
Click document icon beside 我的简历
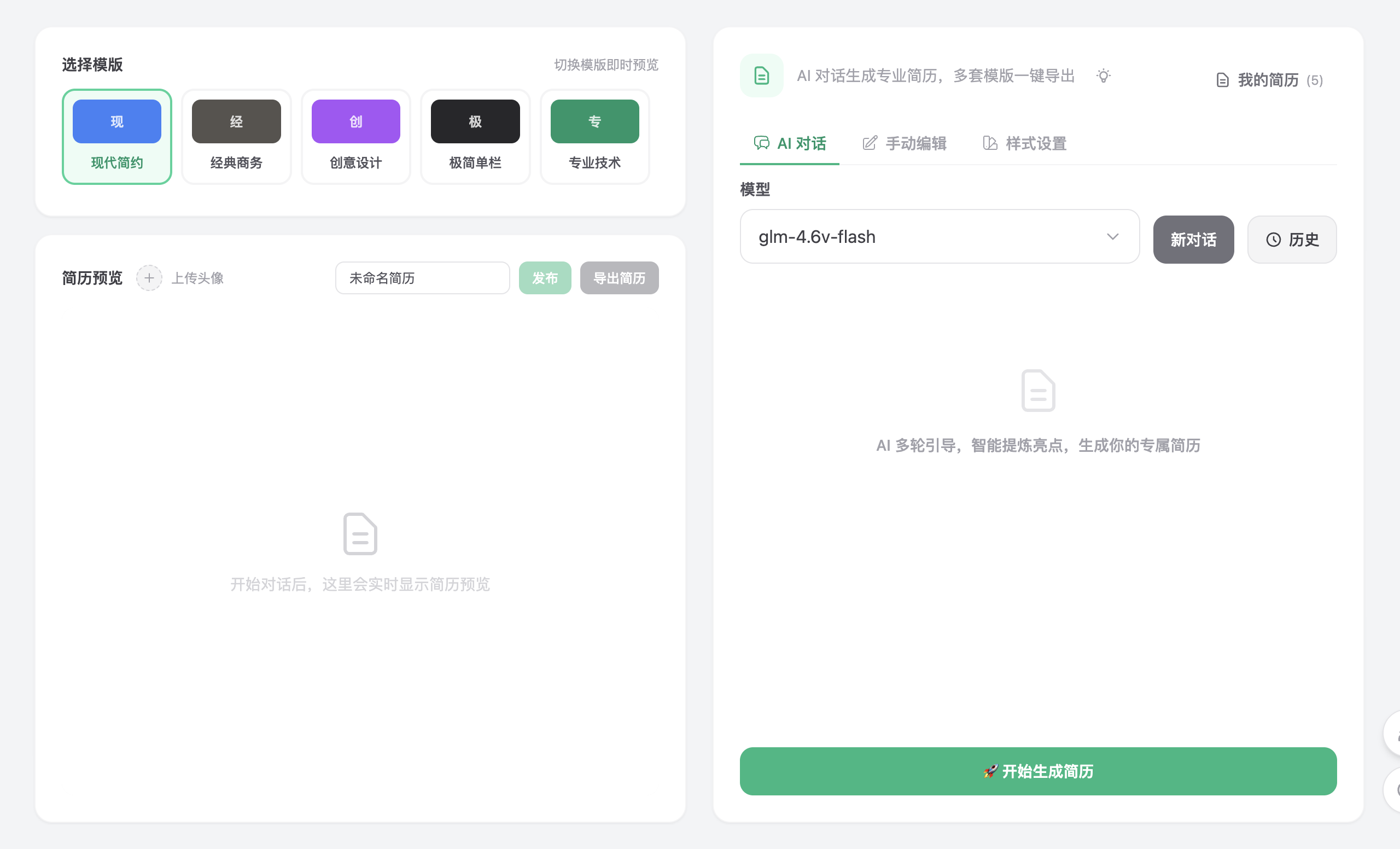pyautogui.click(x=1222, y=80)
